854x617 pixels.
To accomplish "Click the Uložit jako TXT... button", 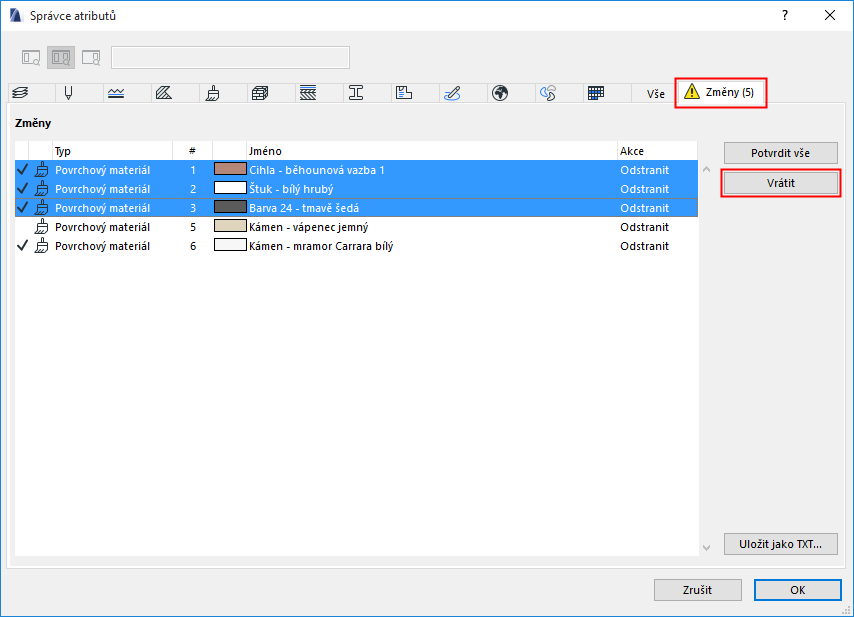I will pos(780,544).
